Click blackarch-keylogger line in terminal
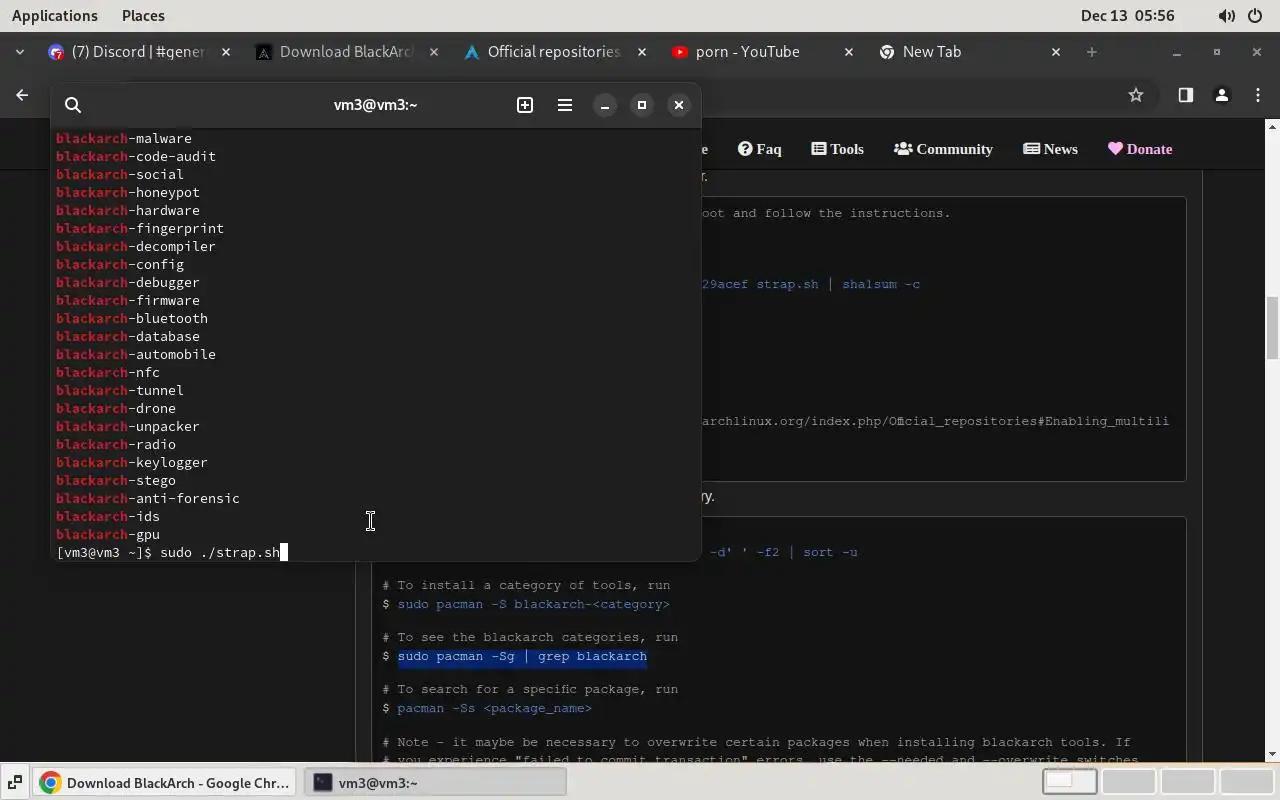Viewport: 1280px width, 800px height. point(132,462)
